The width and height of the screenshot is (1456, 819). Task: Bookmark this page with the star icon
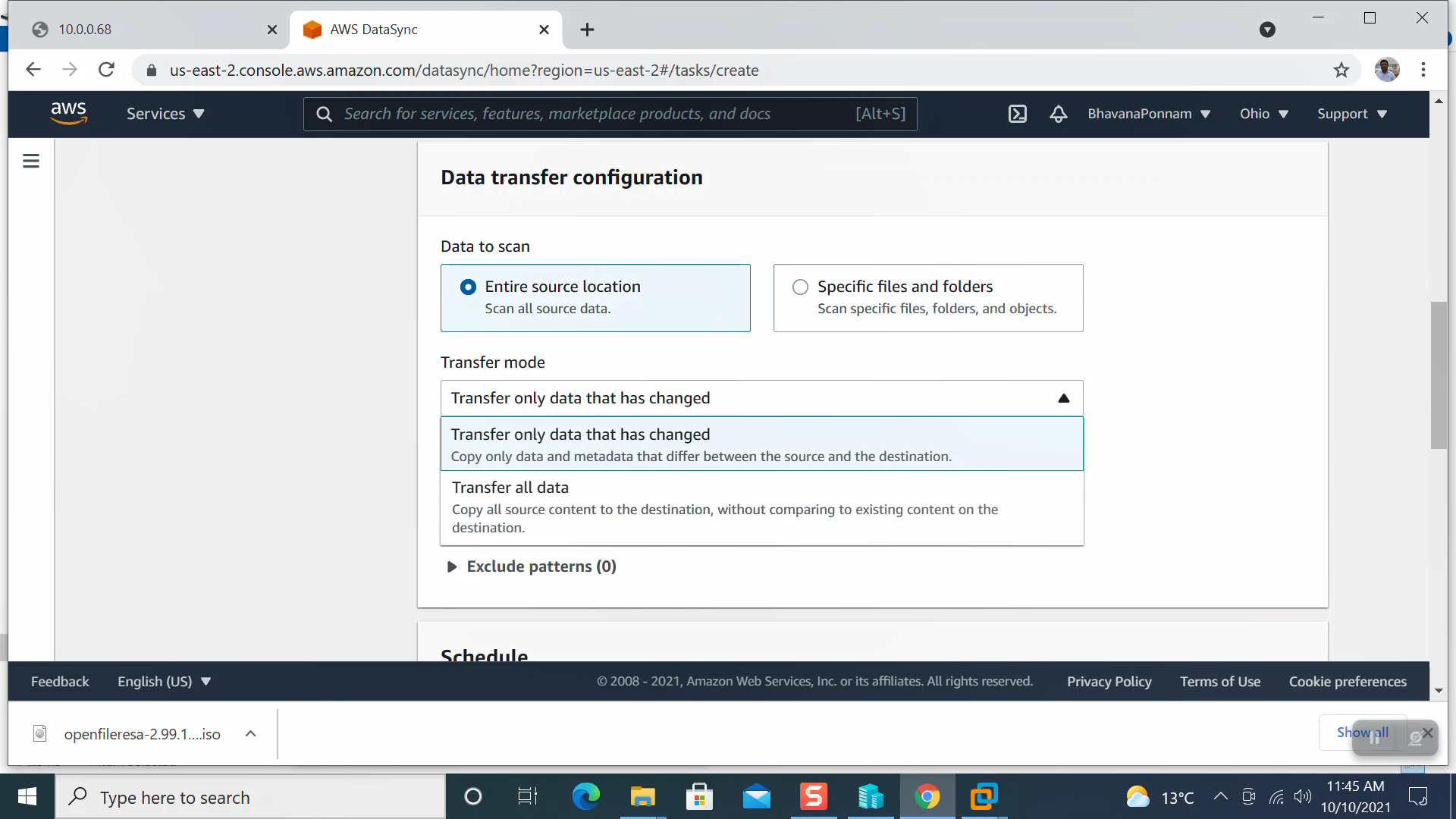click(1341, 69)
